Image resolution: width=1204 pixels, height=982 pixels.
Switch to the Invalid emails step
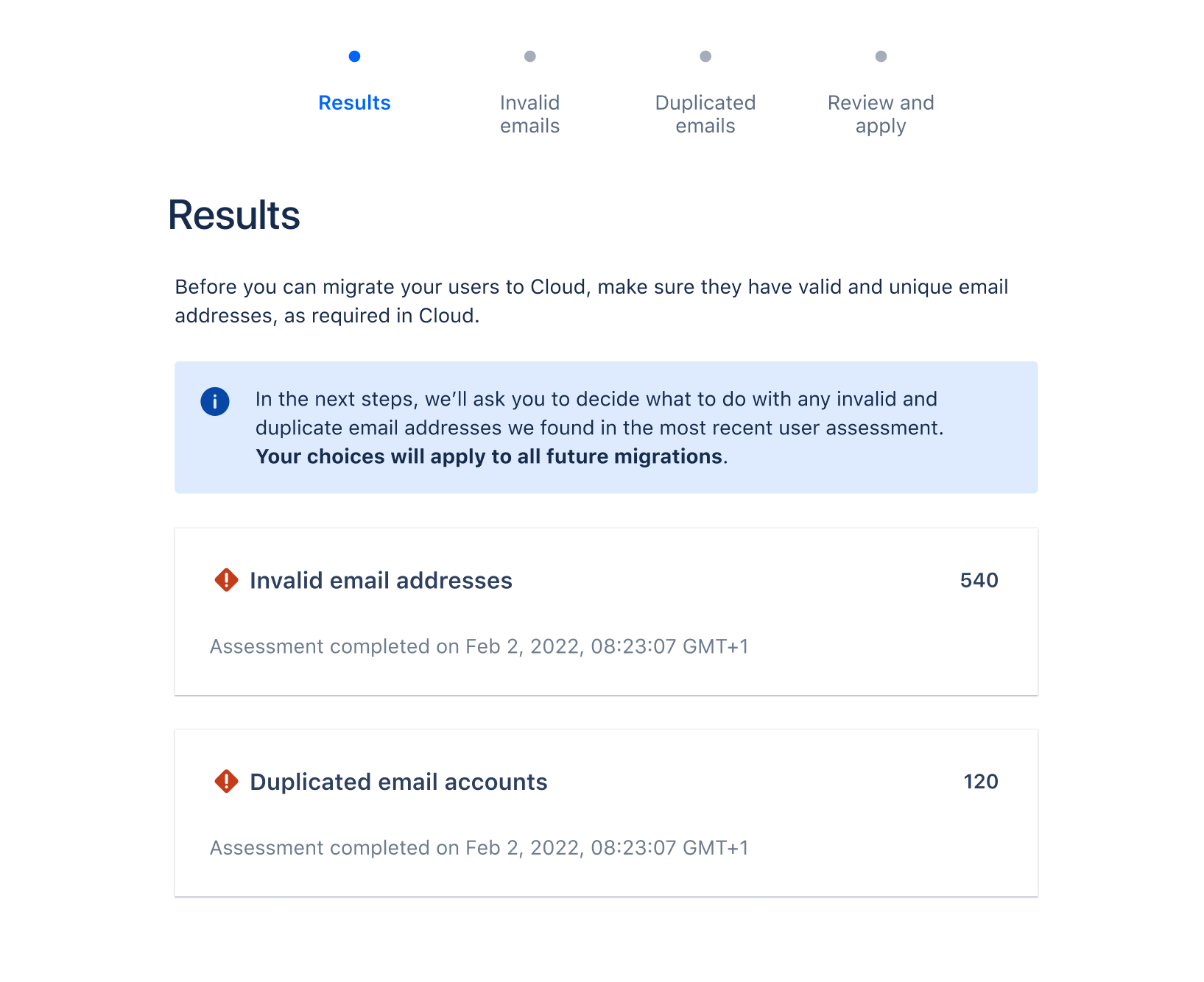530,114
